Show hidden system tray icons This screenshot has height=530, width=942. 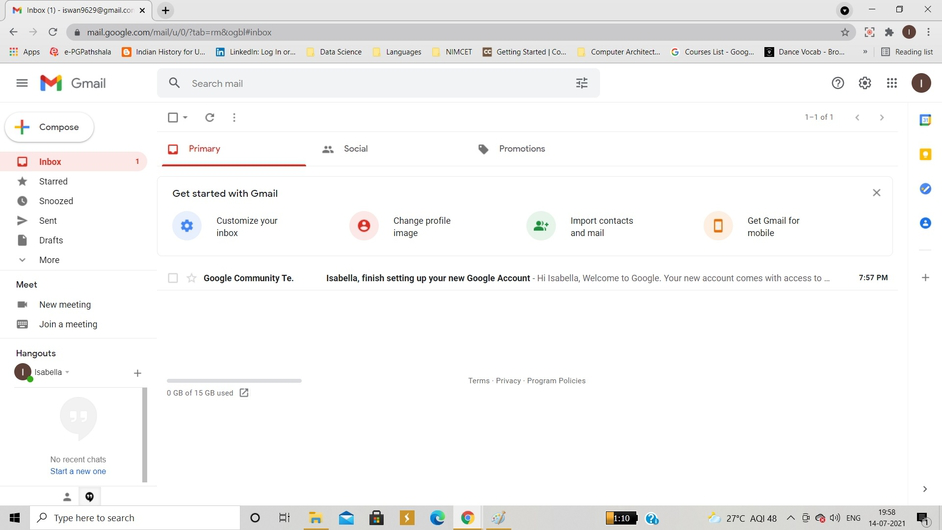pyautogui.click(x=791, y=518)
